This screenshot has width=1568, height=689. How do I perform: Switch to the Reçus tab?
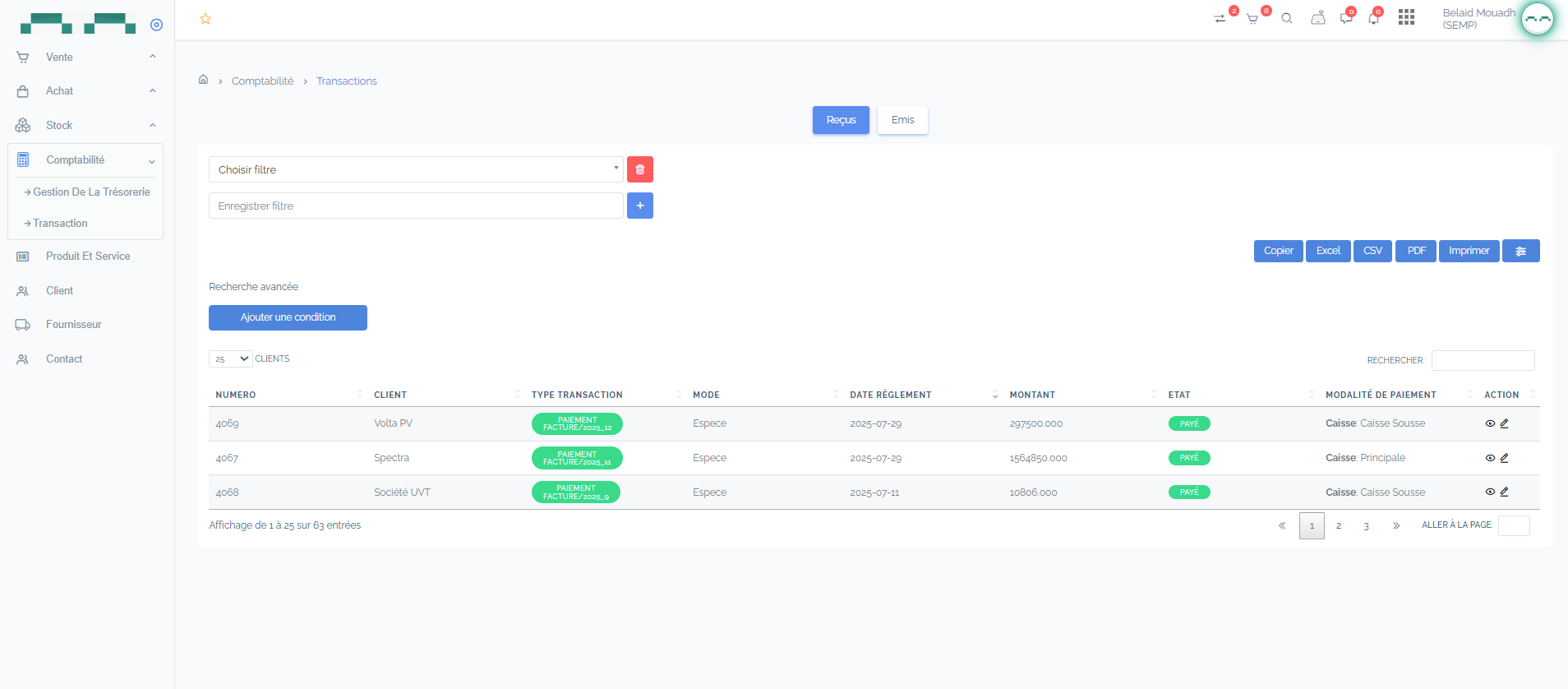coord(841,120)
